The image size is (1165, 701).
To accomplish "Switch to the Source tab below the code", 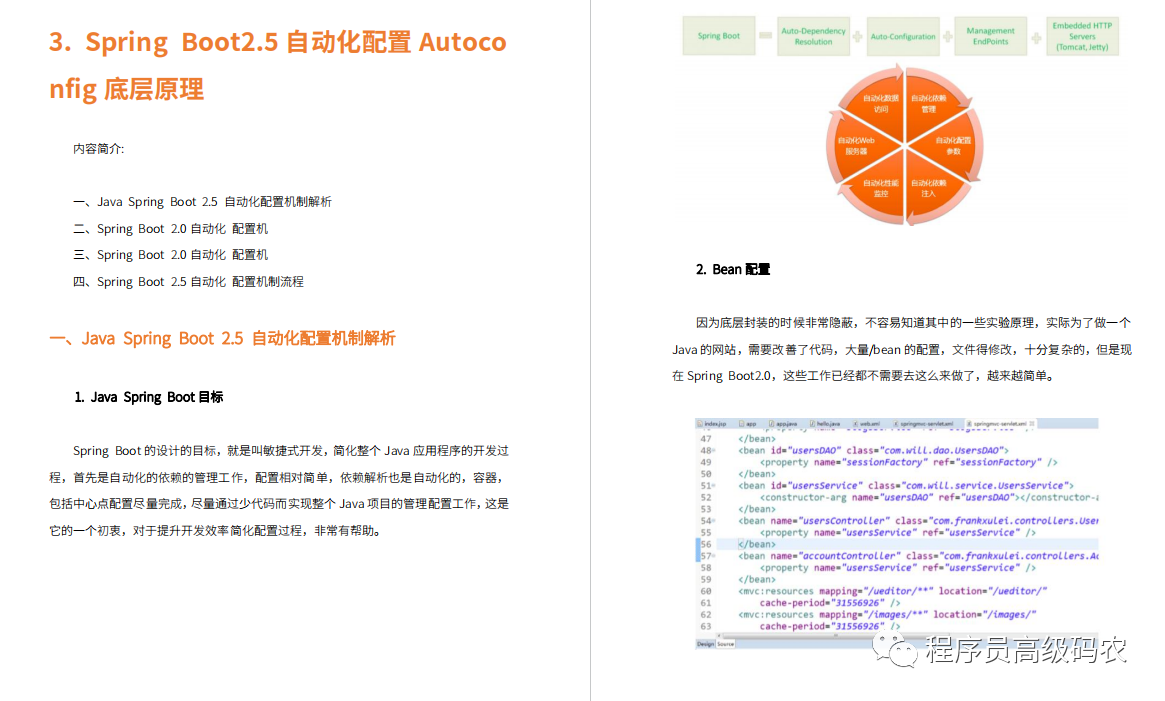I will click(x=725, y=644).
